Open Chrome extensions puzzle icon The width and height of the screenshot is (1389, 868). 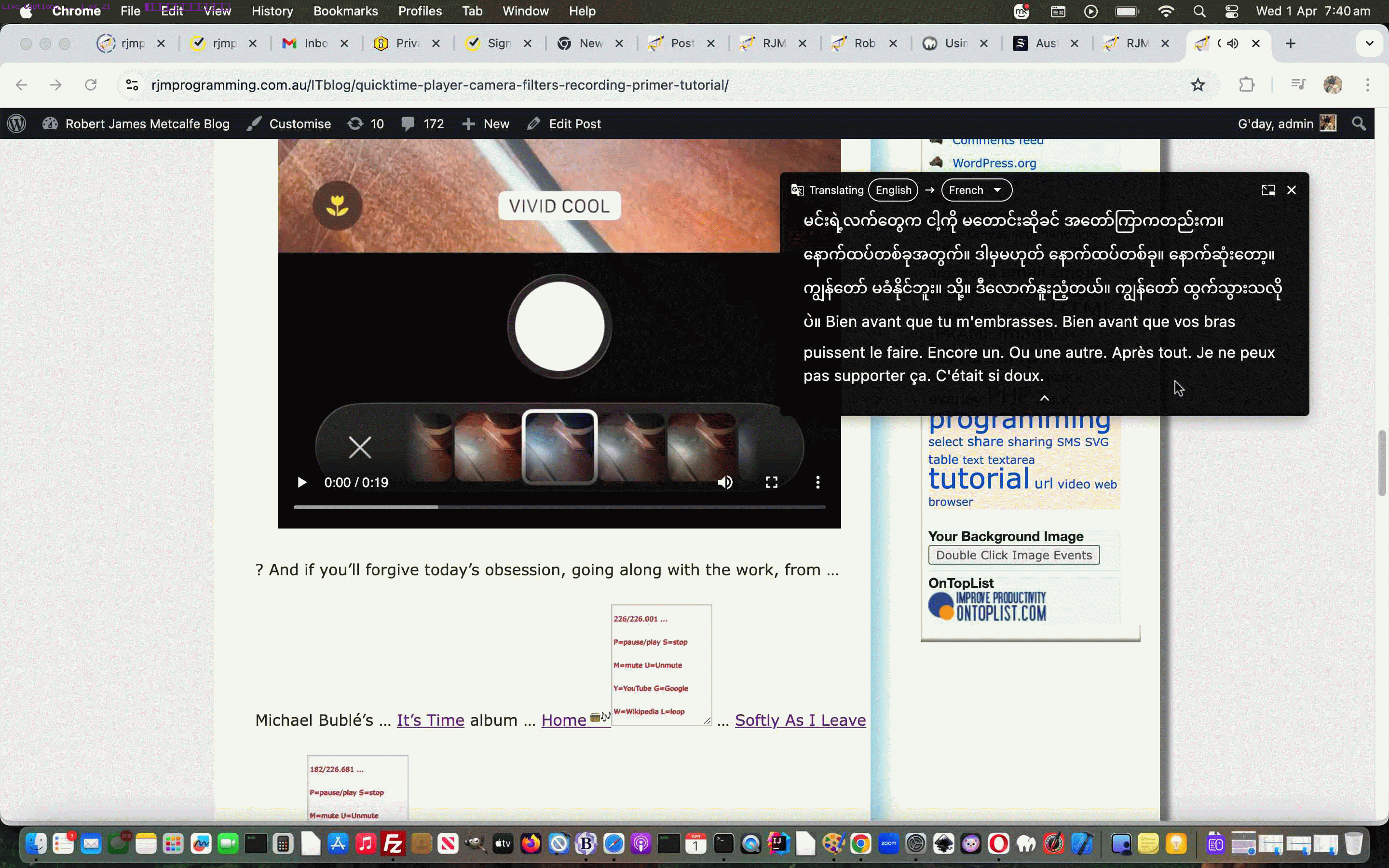tap(1246, 85)
